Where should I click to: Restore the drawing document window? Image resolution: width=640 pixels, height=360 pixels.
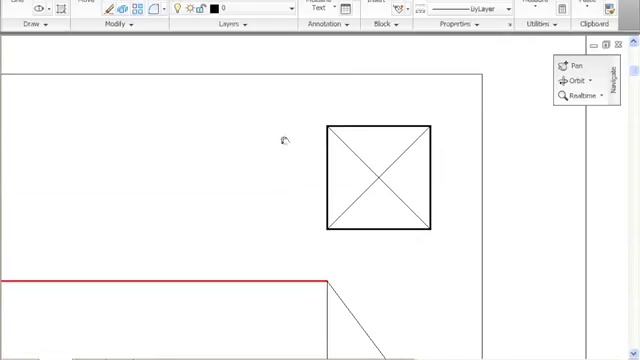point(606,44)
